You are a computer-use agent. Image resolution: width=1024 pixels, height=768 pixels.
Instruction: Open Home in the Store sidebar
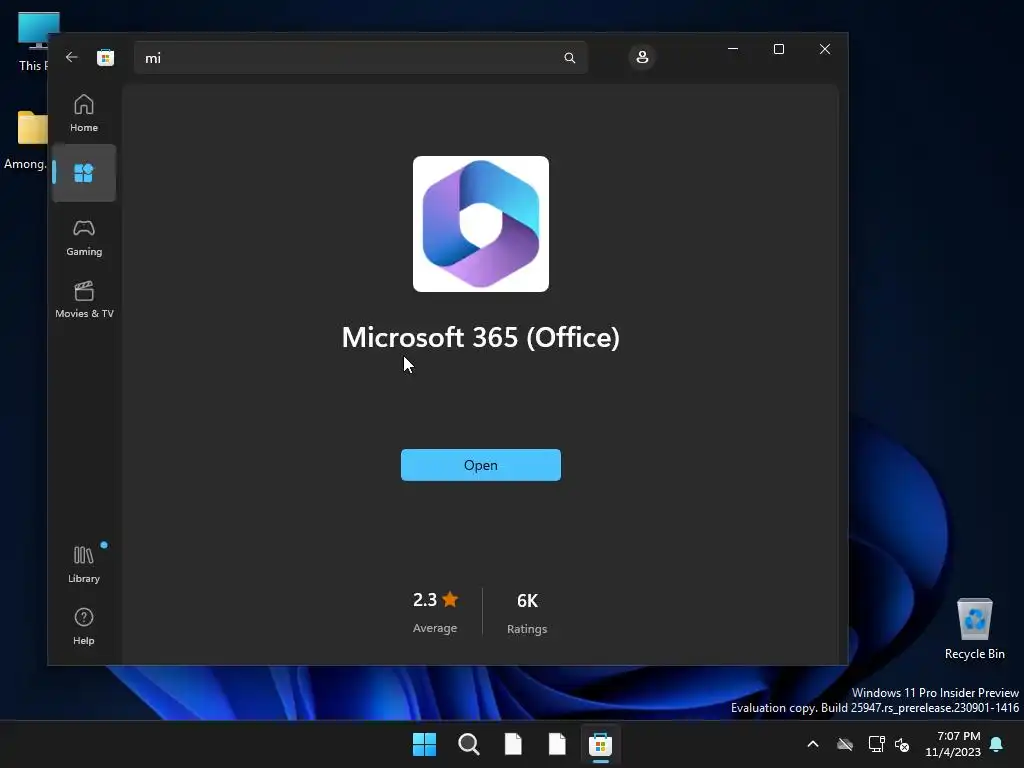(x=84, y=114)
